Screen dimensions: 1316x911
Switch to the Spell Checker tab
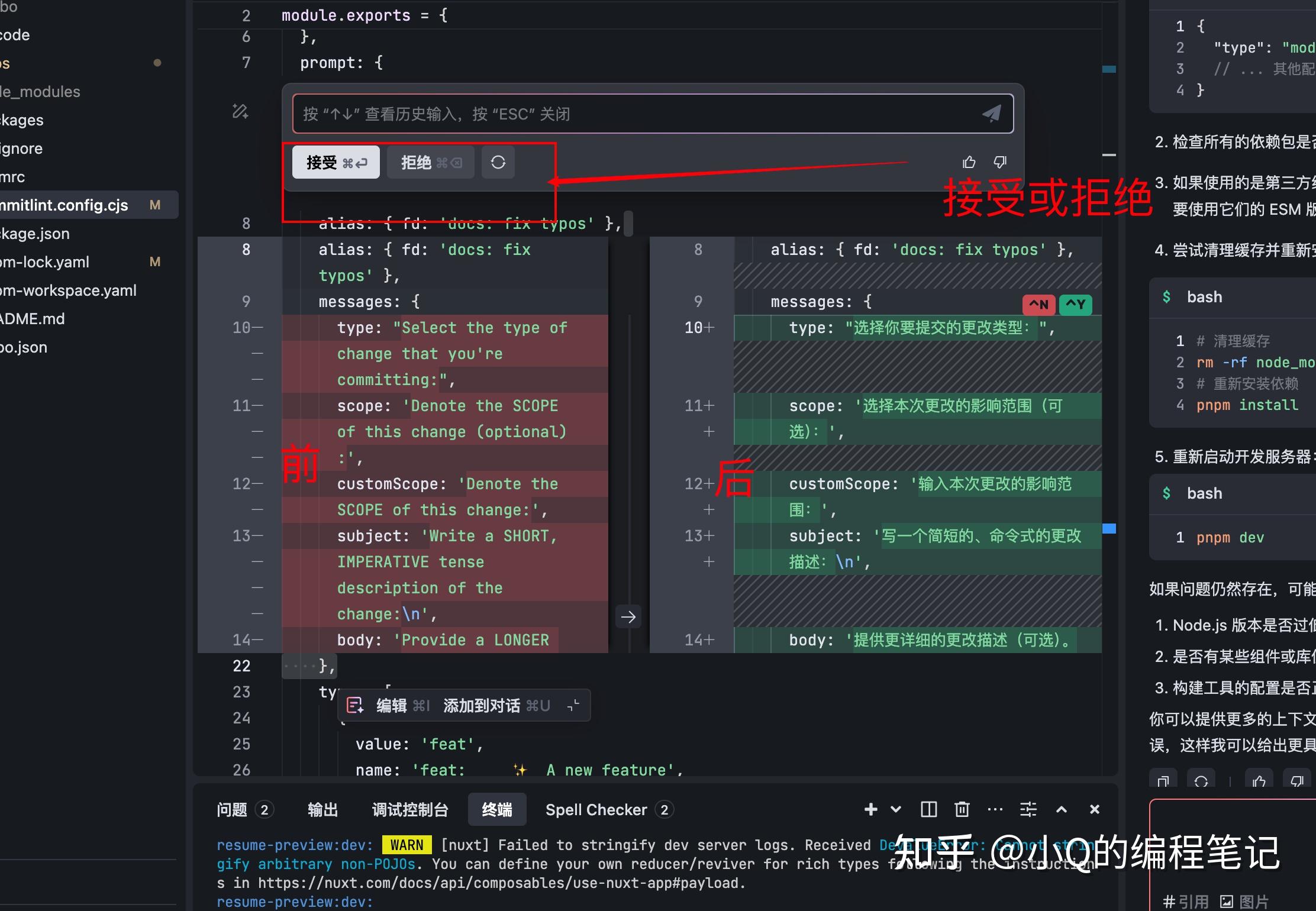coord(596,809)
